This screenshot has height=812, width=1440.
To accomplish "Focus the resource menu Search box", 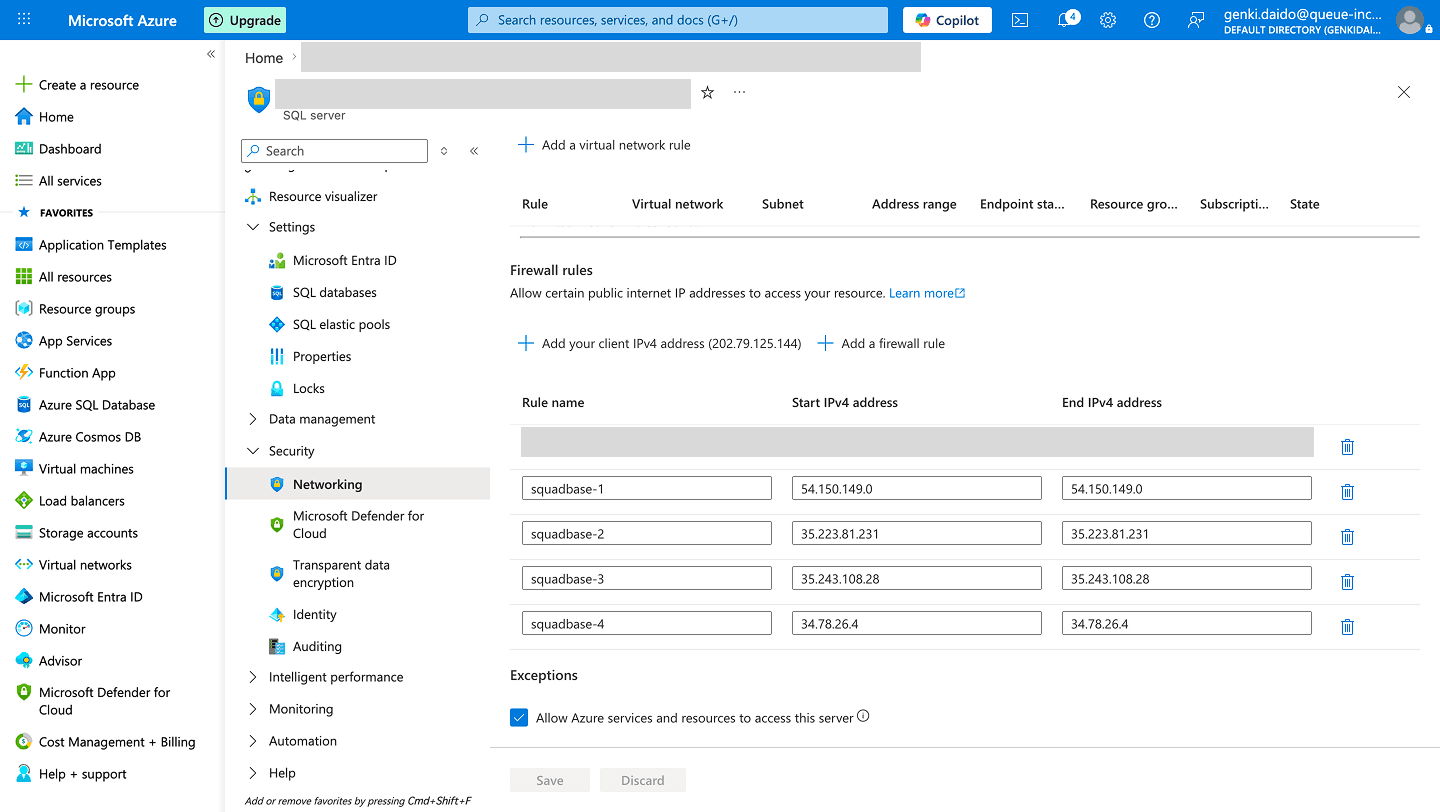I will click(334, 151).
